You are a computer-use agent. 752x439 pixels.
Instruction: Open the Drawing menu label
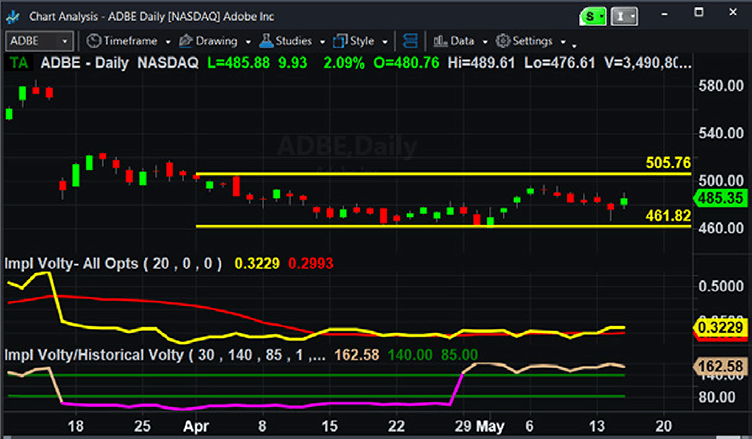(x=216, y=41)
